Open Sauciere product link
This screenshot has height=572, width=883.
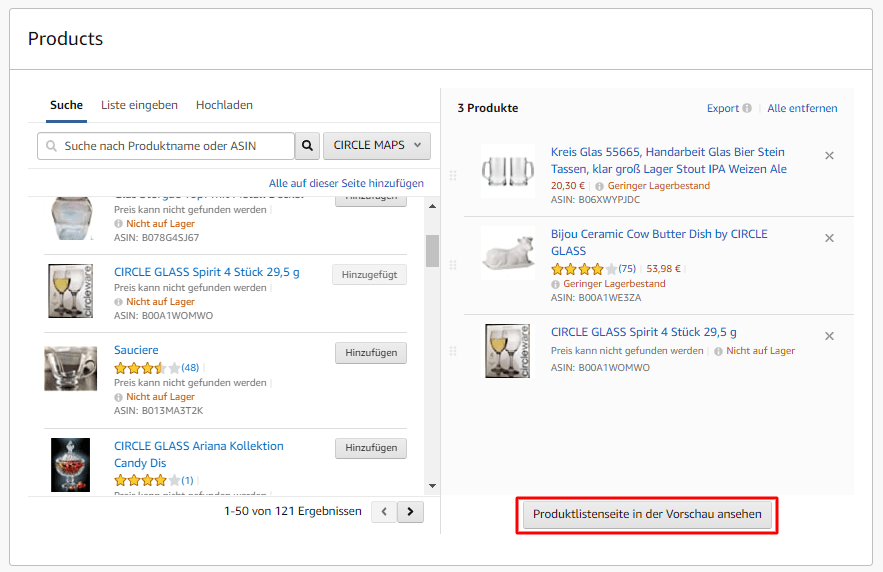click(x=136, y=350)
